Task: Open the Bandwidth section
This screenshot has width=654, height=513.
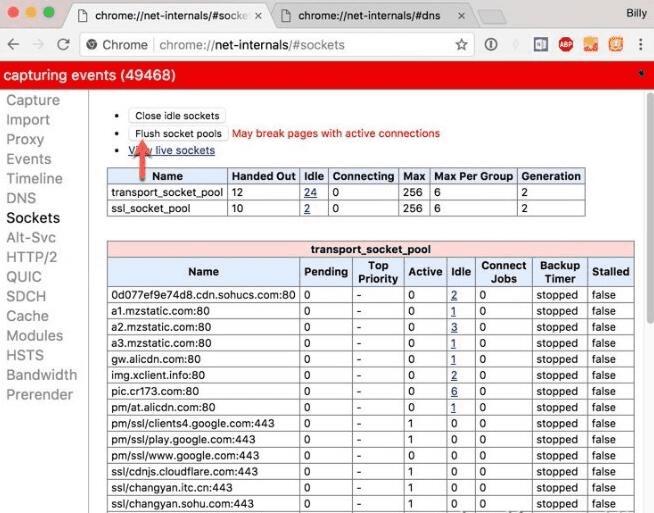Action: coord(42,375)
